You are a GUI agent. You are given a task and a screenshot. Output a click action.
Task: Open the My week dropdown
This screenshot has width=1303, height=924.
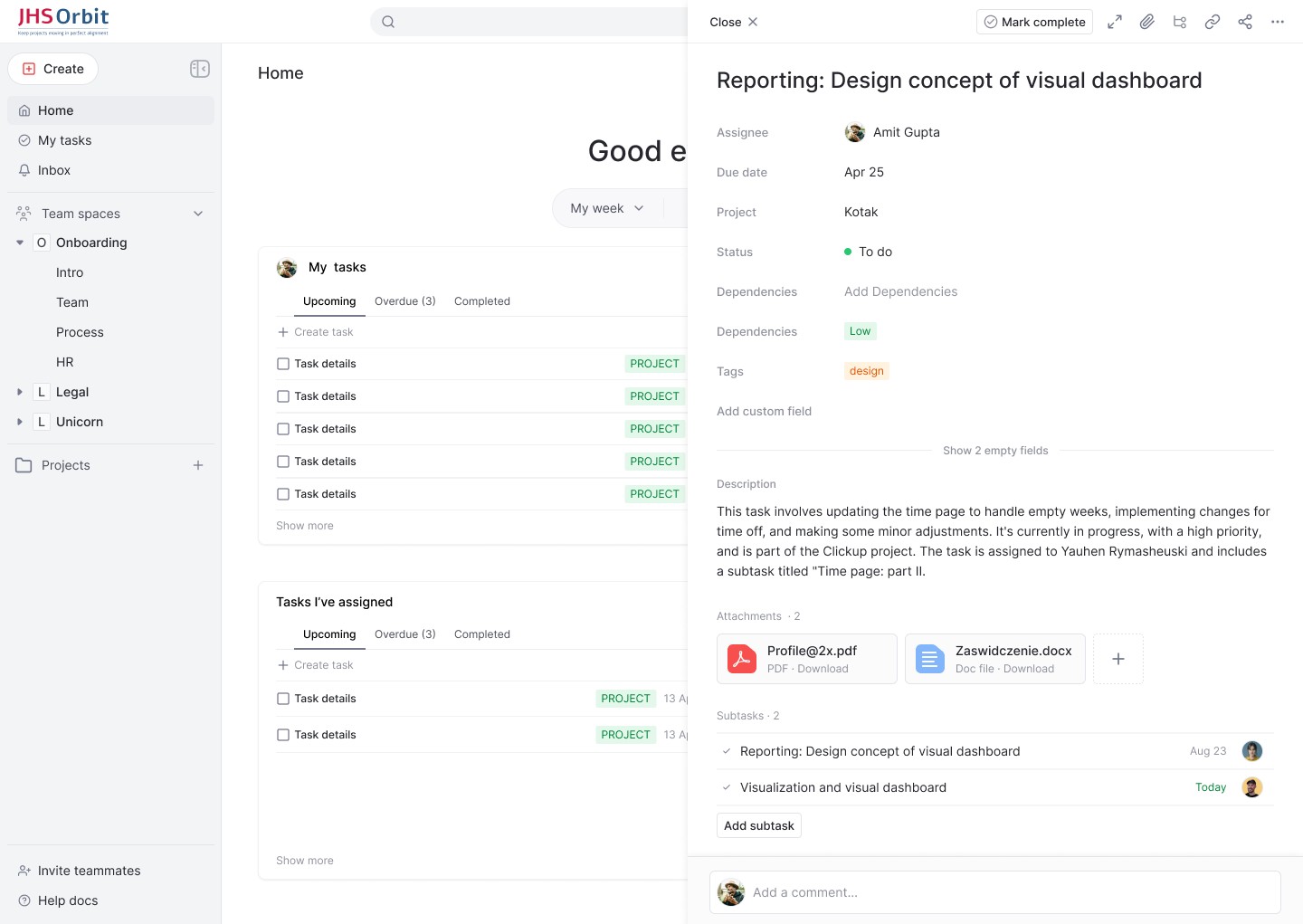(607, 208)
